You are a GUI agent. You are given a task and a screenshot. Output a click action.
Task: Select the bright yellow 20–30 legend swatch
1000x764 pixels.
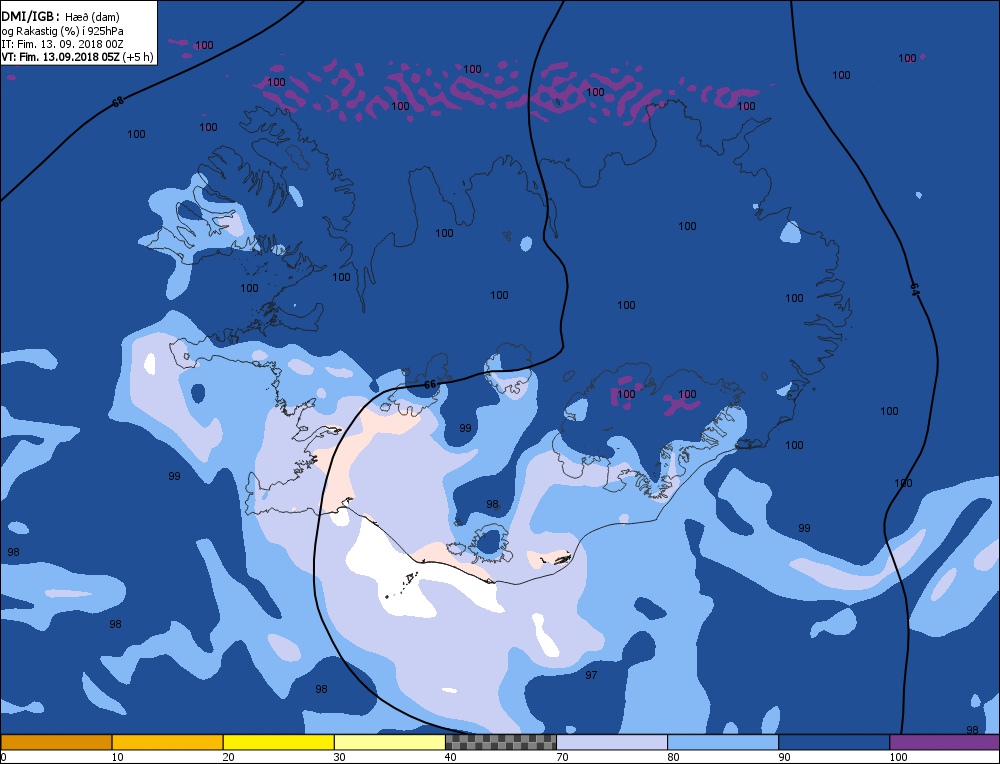tap(278, 742)
